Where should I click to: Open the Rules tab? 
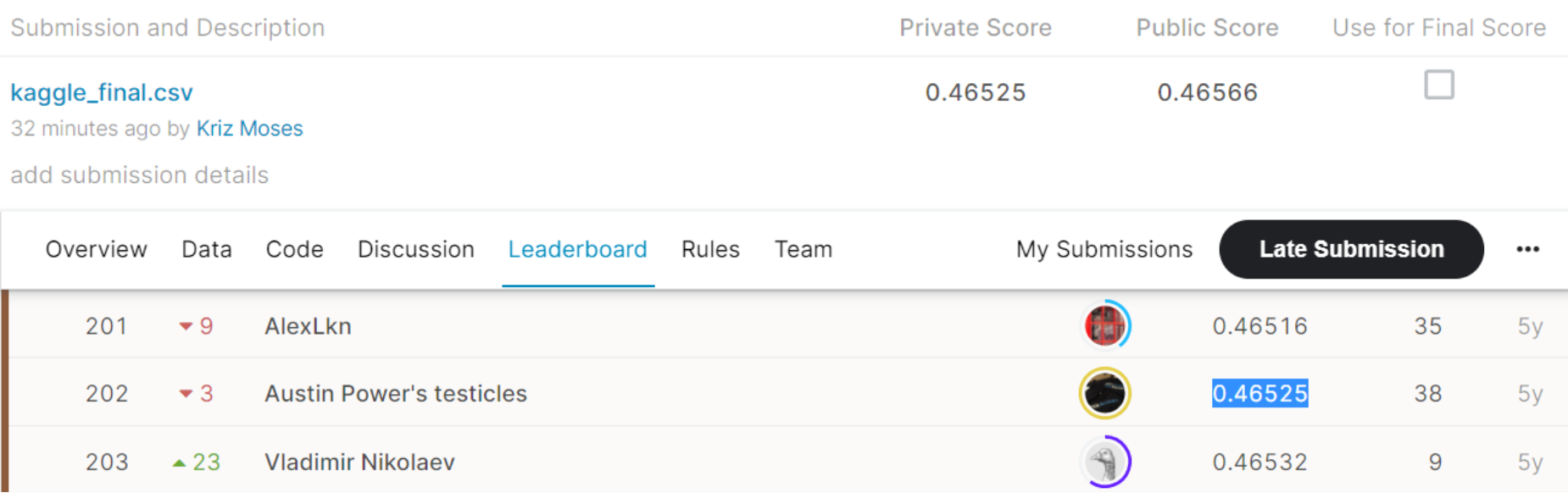pos(710,249)
